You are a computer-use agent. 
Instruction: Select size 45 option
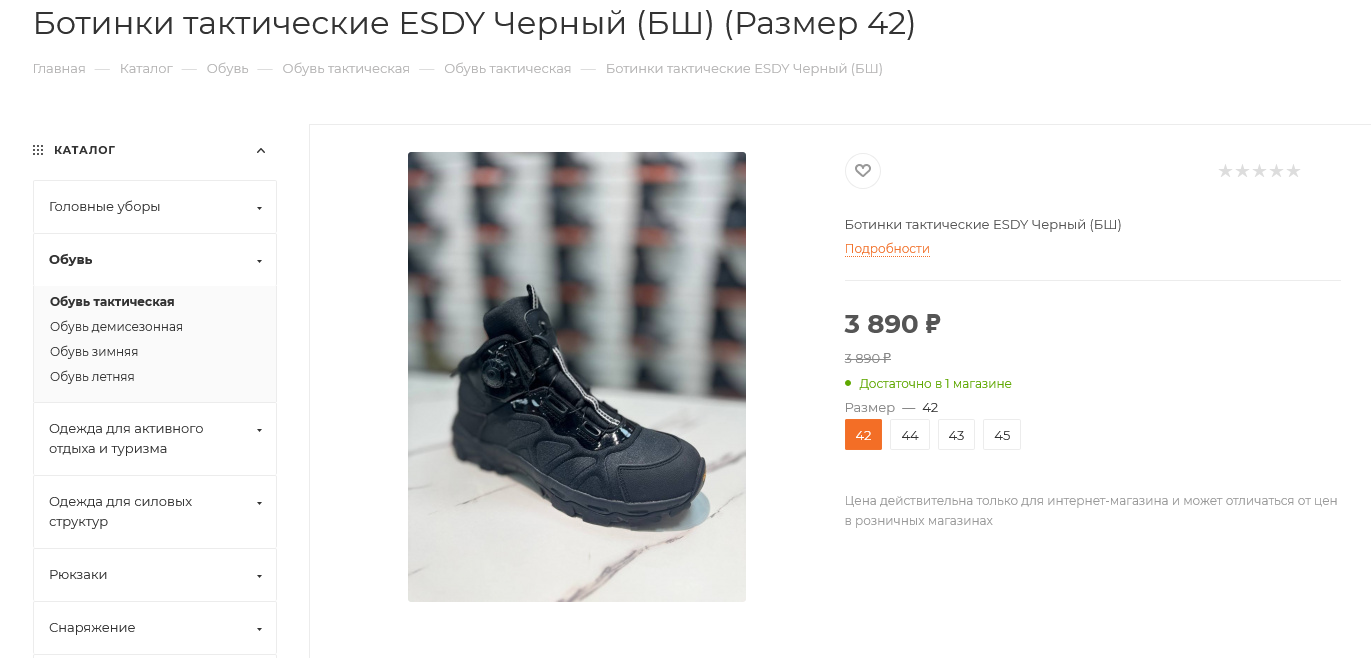click(1002, 435)
